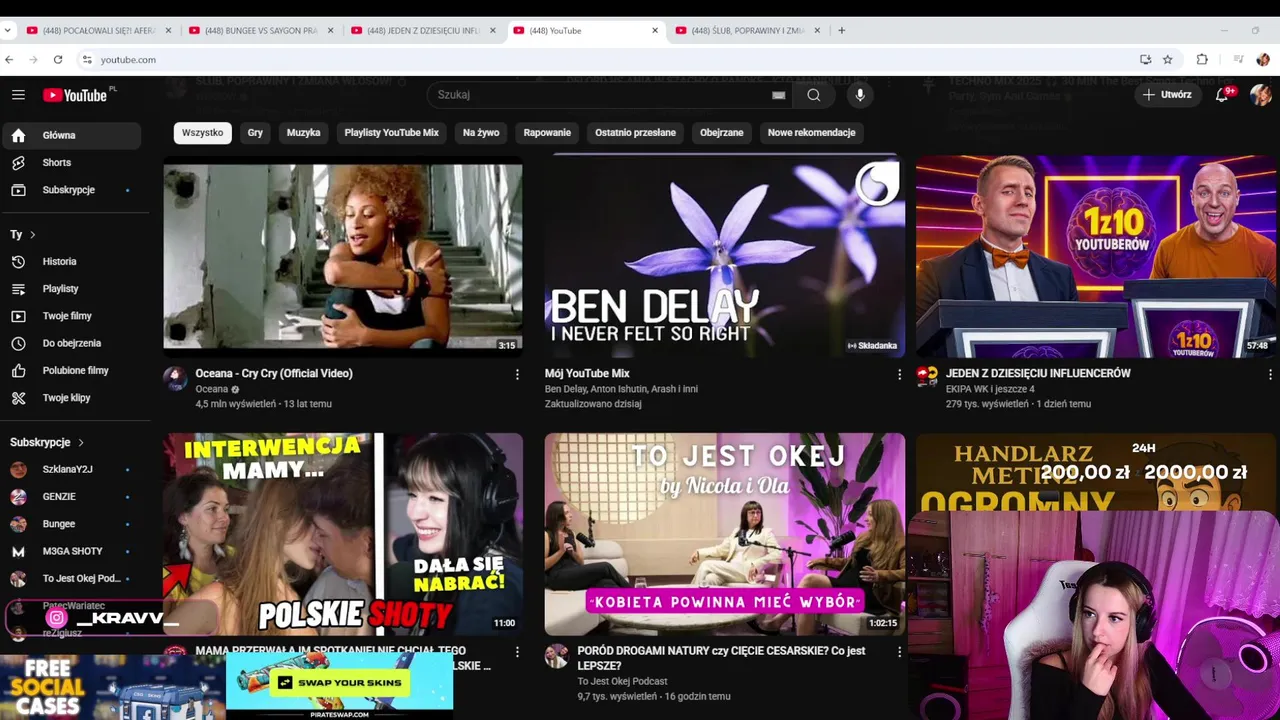View site information icon in address bar
This screenshot has width=1280, height=720.
pyautogui.click(x=87, y=60)
